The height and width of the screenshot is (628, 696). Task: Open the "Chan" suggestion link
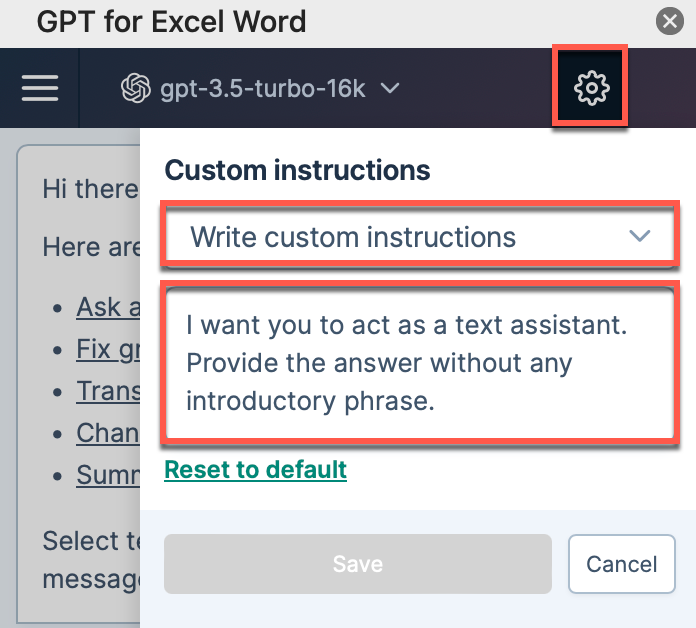click(x=108, y=433)
